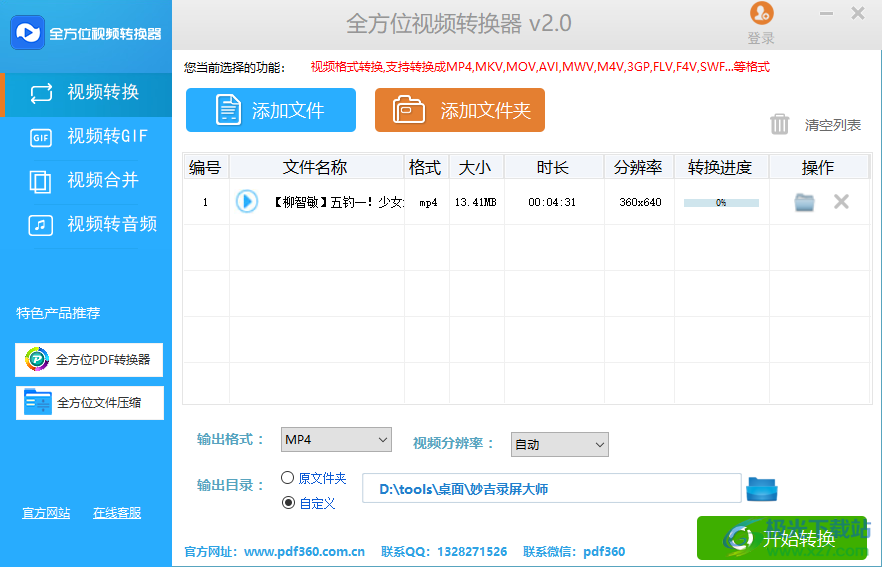The width and height of the screenshot is (882, 567).
Task: Click the 时长 column header
Action: (554, 167)
